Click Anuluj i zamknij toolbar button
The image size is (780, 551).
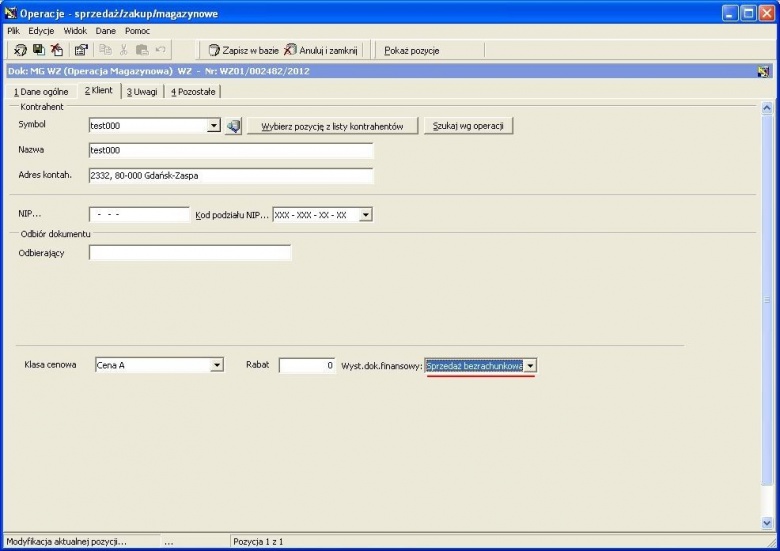(321, 50)
